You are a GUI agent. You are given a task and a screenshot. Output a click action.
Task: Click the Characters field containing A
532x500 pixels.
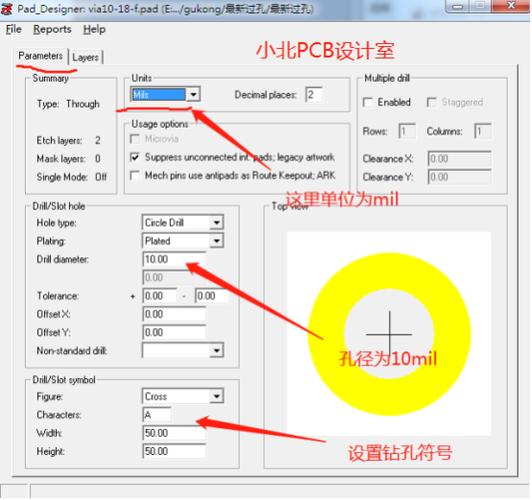(157, 415)
